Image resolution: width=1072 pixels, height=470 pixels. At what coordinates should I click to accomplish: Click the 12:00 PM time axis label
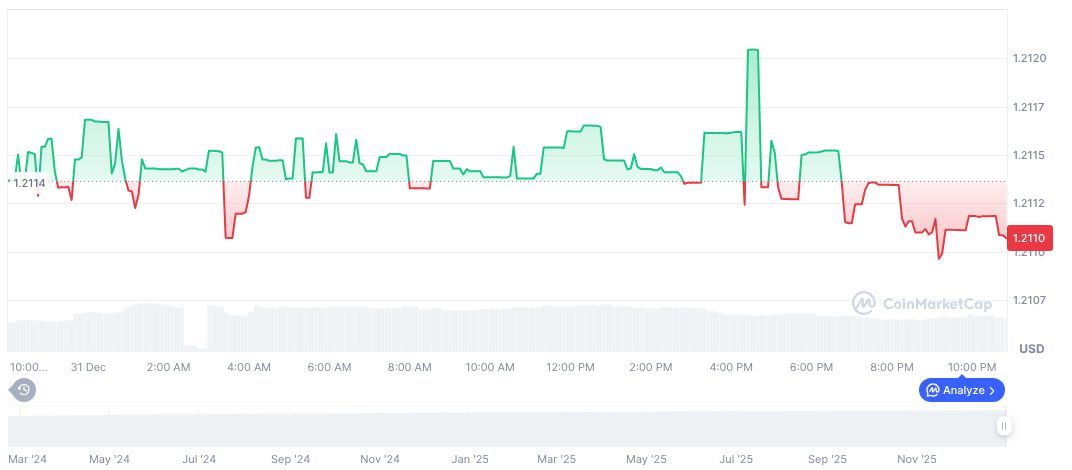click(x=570, y=367)
